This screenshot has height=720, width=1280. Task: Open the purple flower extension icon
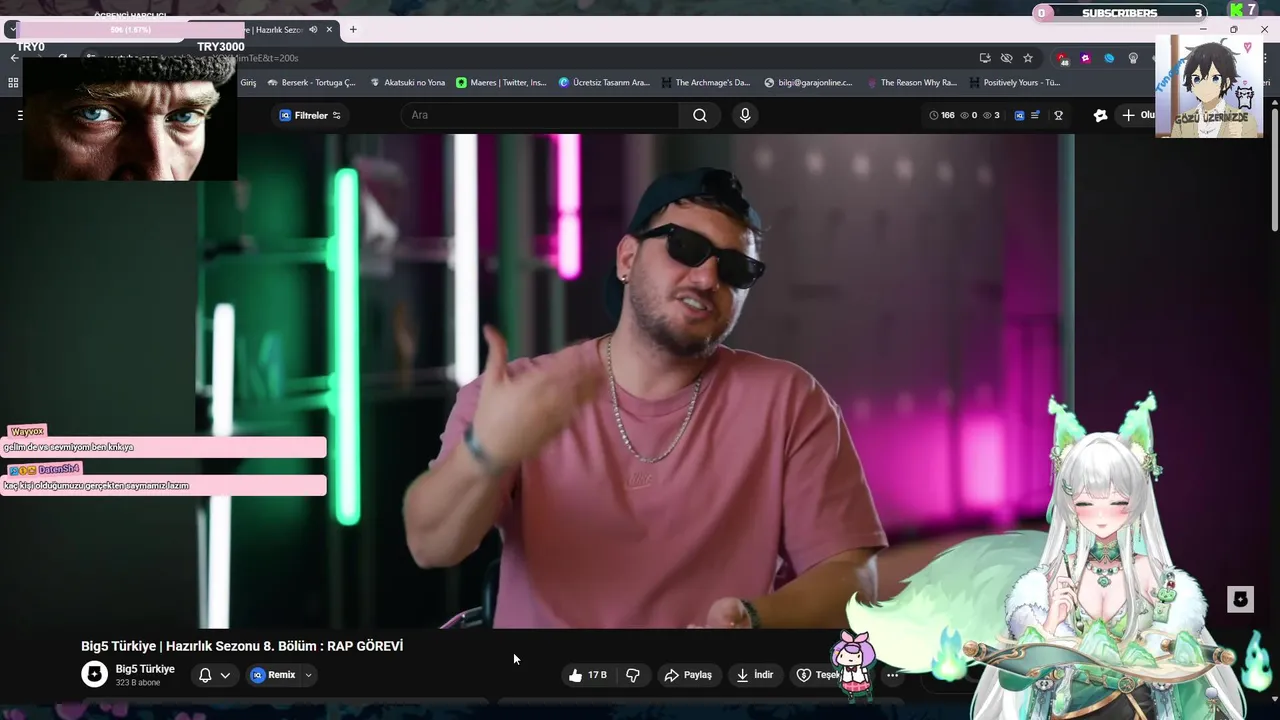[1085, 58]
